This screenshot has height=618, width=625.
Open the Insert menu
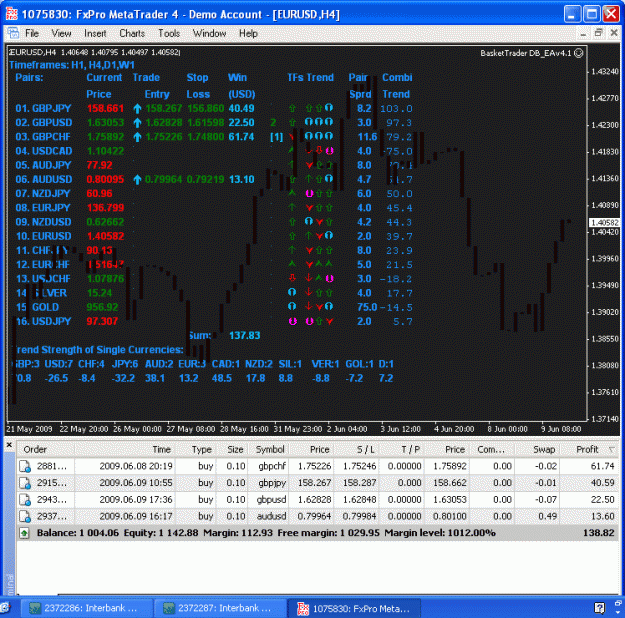tap(95, 33)
